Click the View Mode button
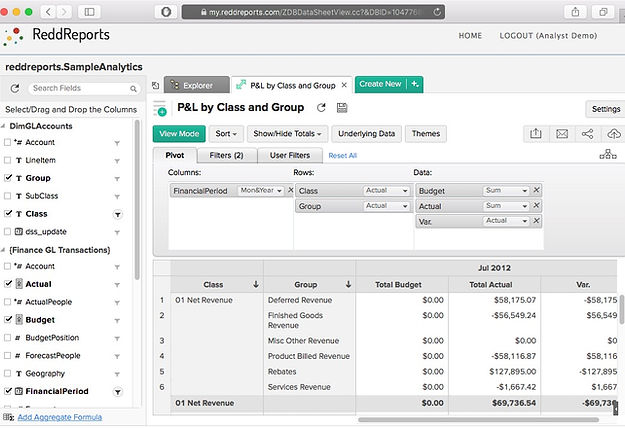Screen dimensions: 625x428 tap(179, 134)
